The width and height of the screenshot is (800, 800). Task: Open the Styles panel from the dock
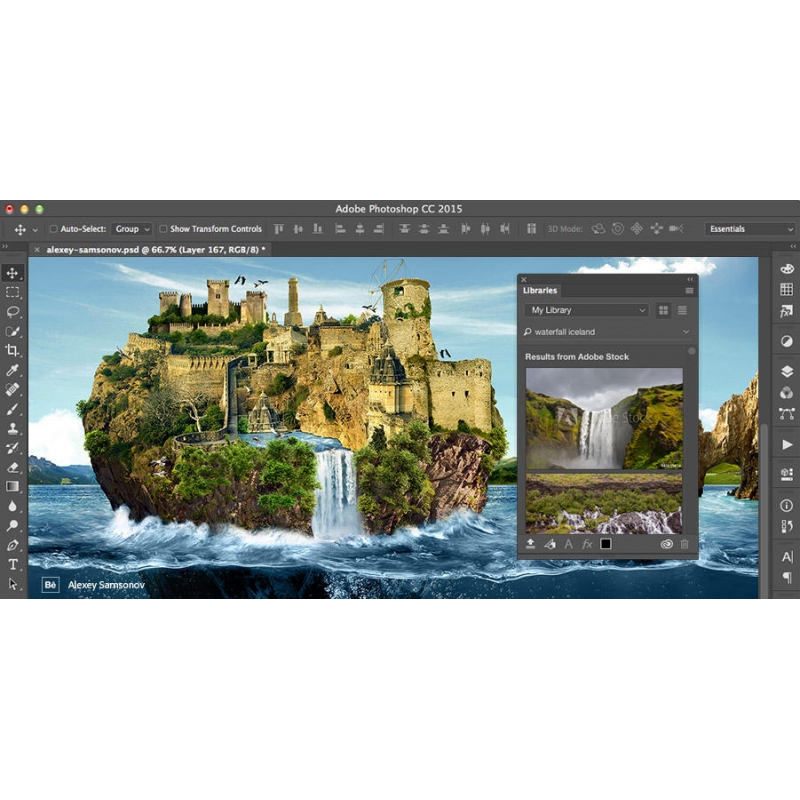787,311
